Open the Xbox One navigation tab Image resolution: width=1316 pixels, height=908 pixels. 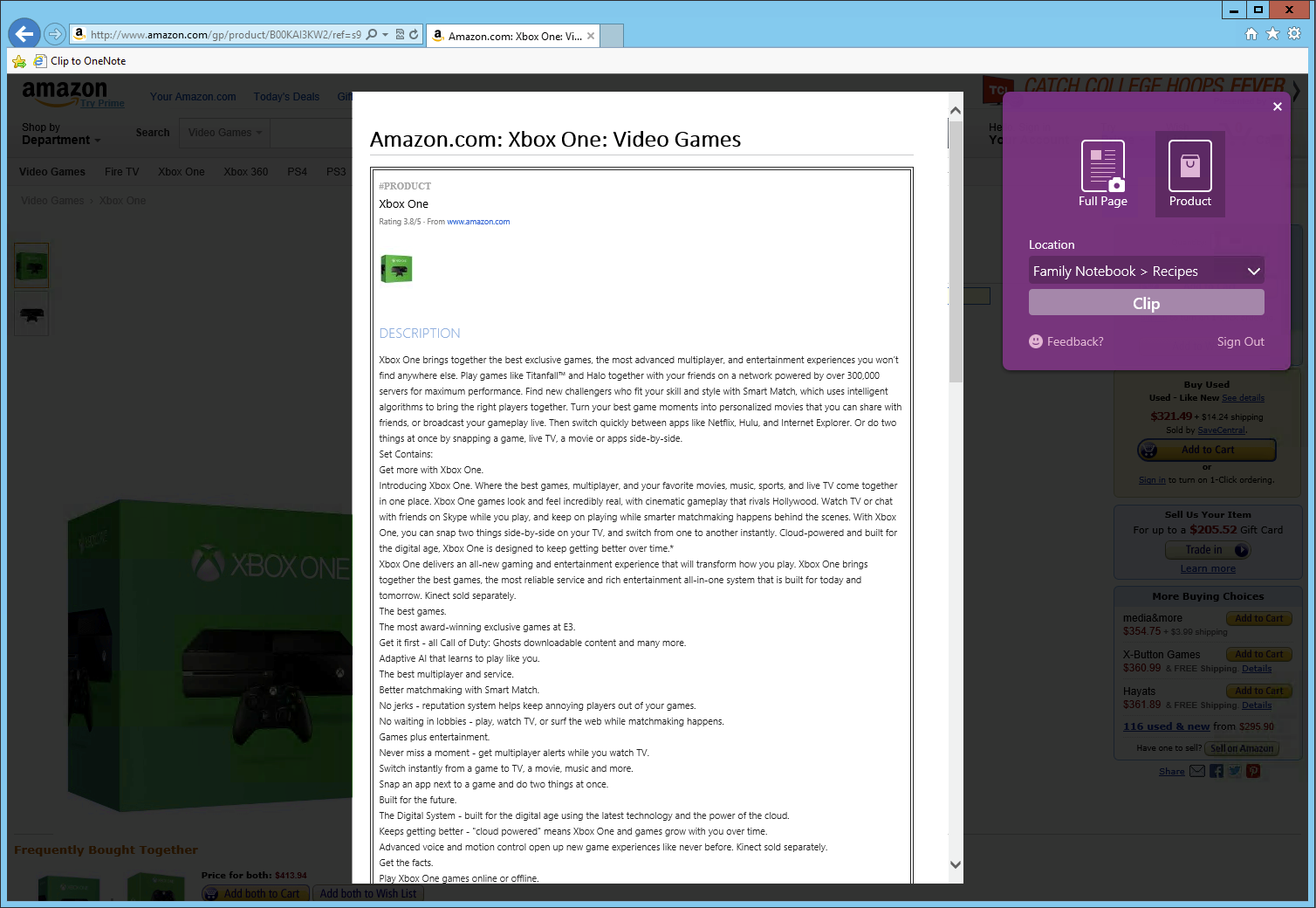[181, 171]
